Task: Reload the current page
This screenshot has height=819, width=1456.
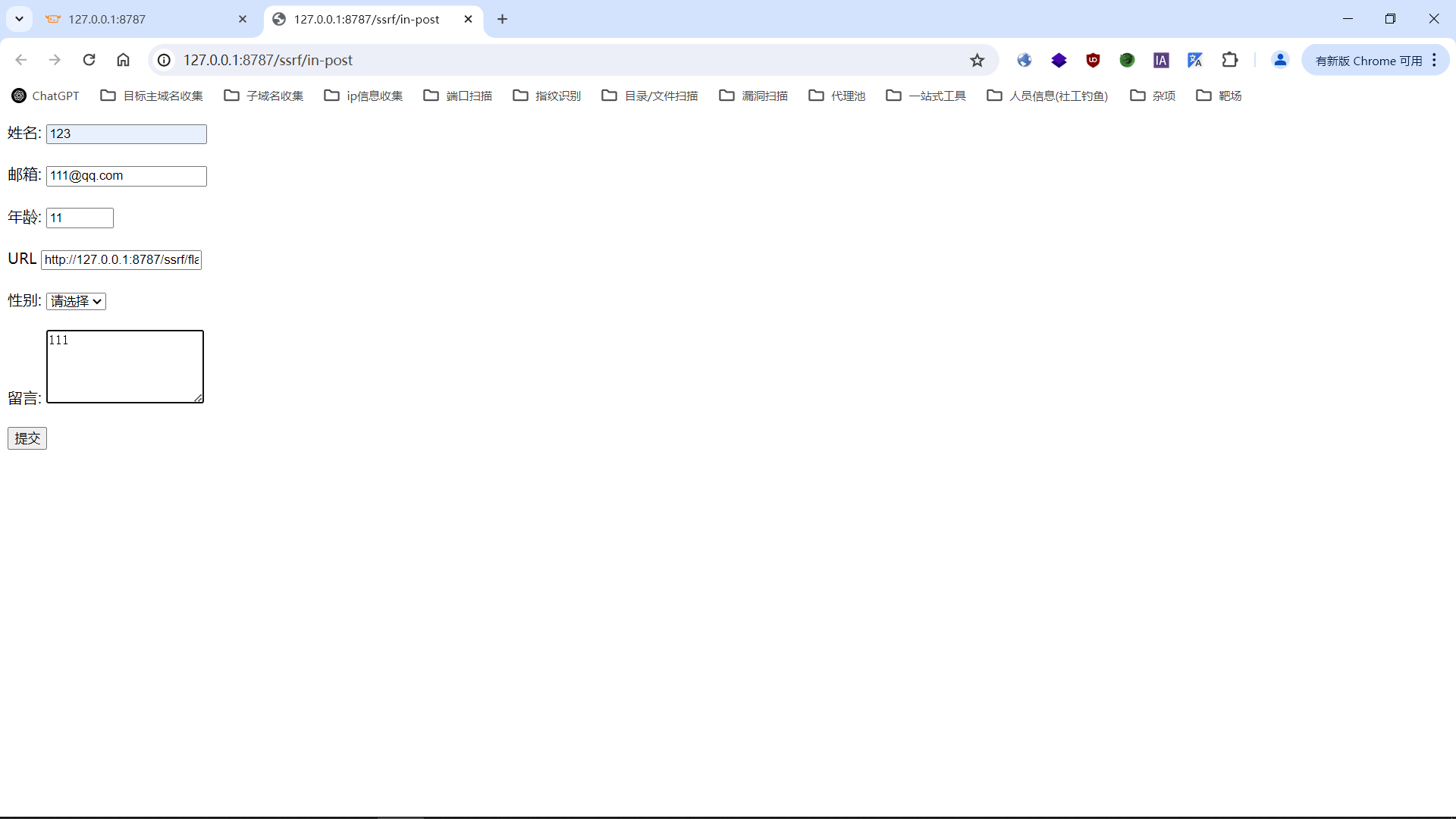Action: [x=89, y=60]
